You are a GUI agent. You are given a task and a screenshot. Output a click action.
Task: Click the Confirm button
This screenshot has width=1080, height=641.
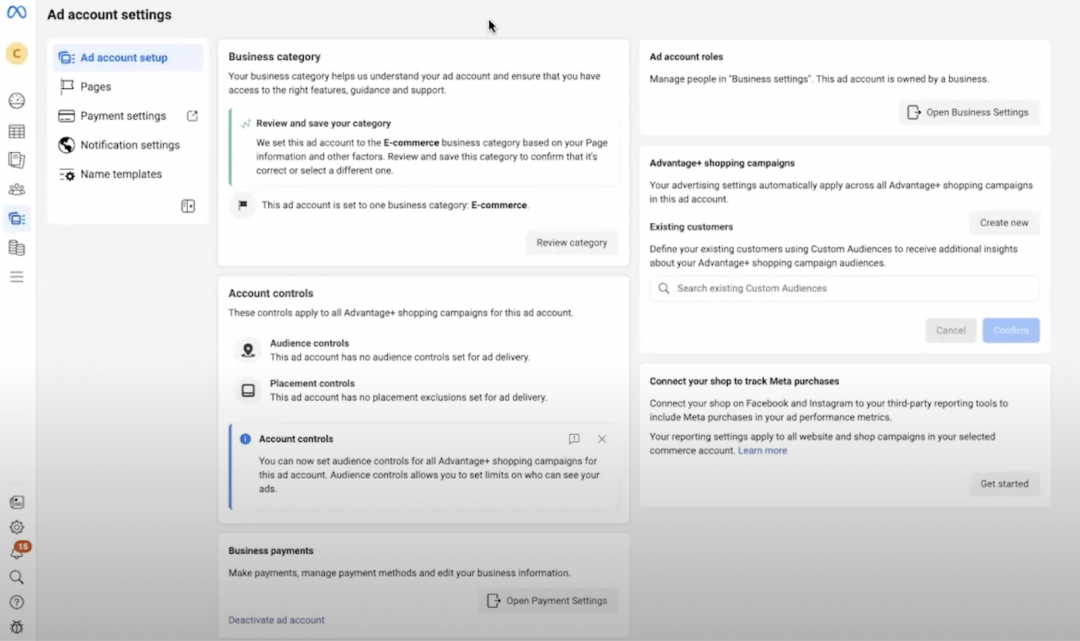click(x=1010, y=330)
